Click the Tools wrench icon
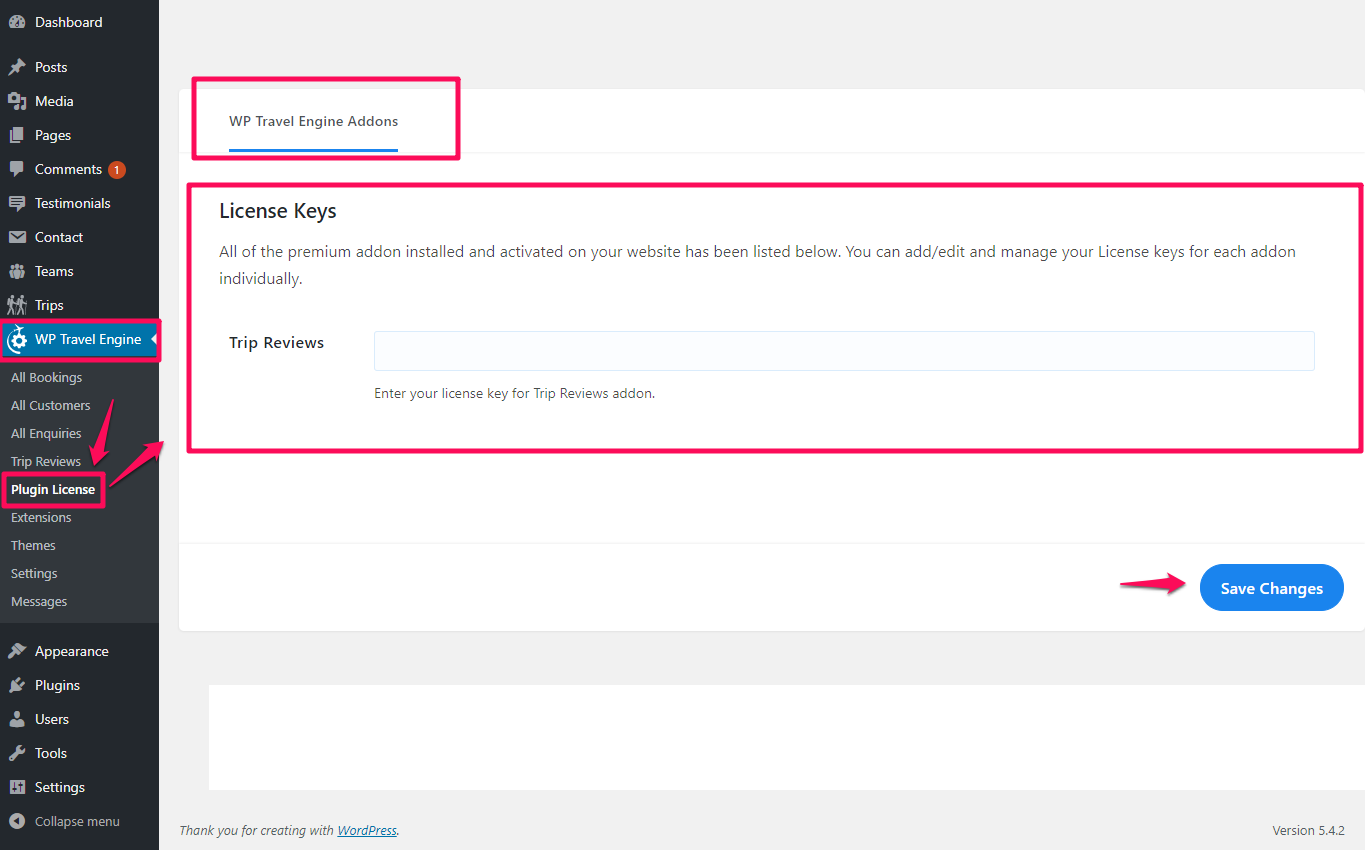The width and height of the screenshot is (1365, 850). 17,753
